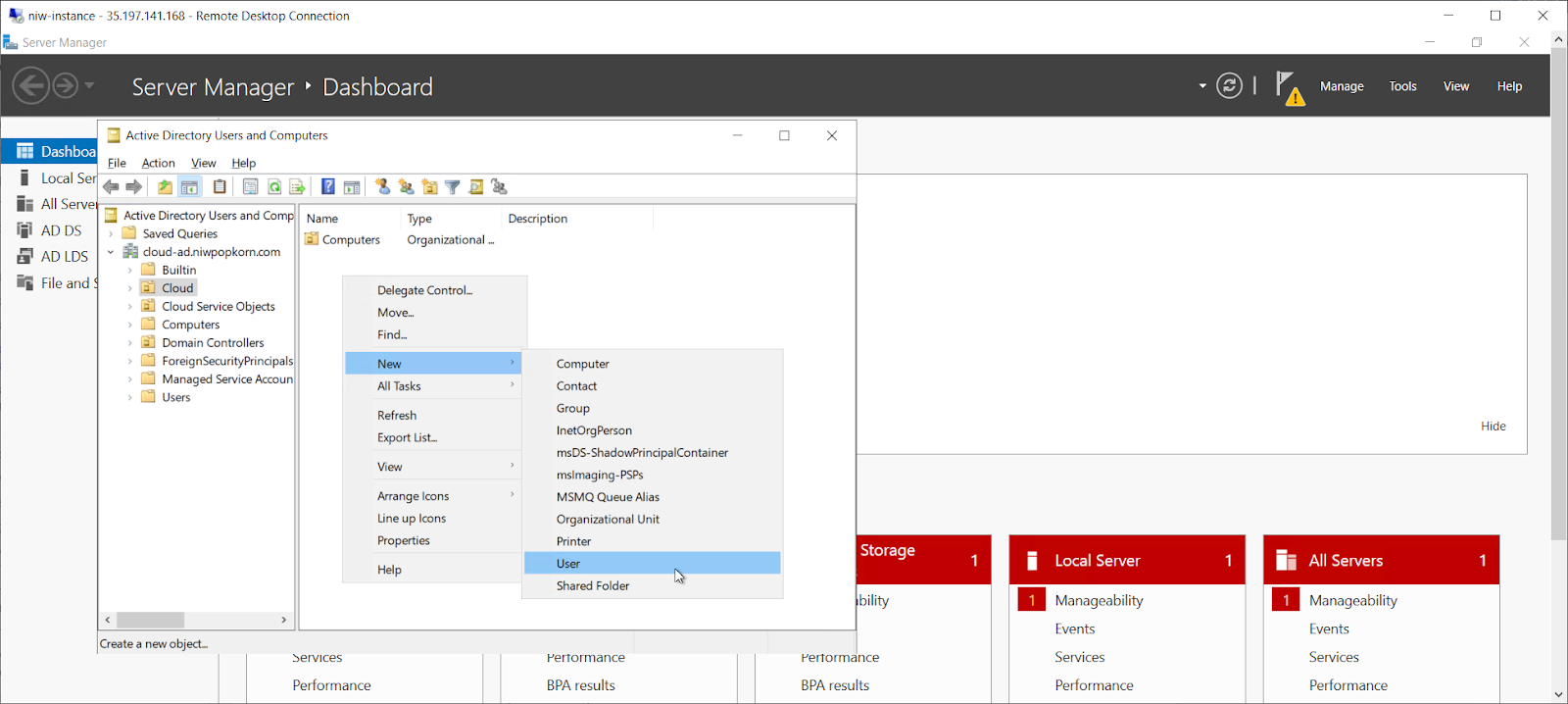Click the ADUC toolbar Back arrow
Viewport: 1568px width, 704px height.
[x=111, y=186]
